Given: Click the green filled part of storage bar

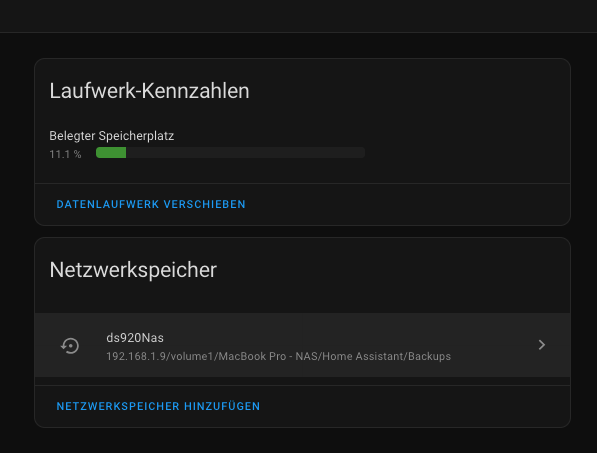Looking at the screenshot, I should click(x=111, y=153).
